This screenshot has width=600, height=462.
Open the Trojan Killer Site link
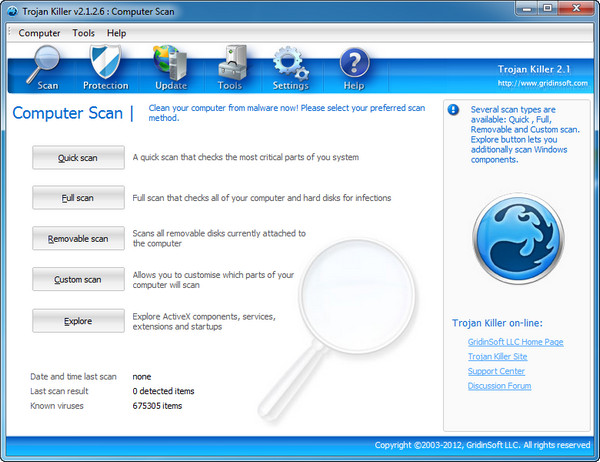click(497, 356)
